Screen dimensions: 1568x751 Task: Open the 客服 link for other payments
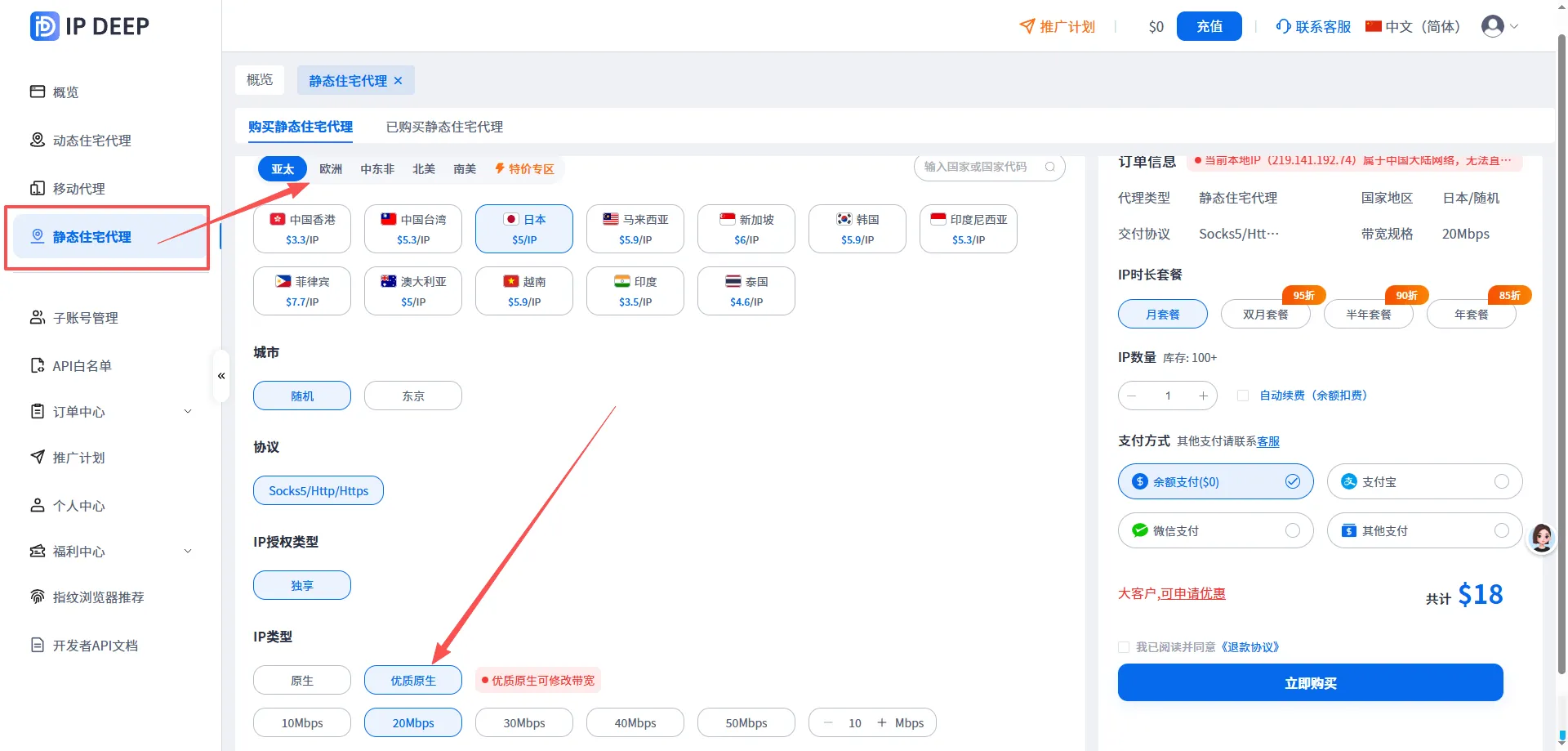1268,441
